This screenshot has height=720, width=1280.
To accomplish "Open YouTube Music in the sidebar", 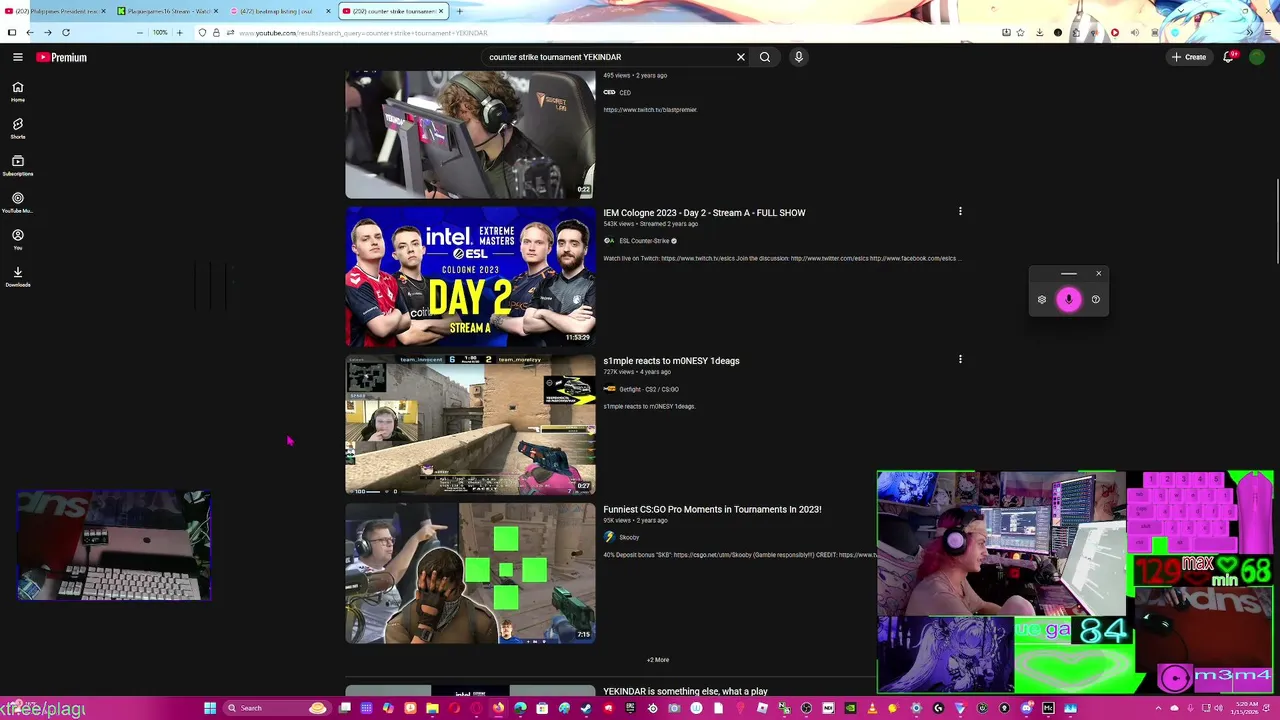I will point(17,202).
